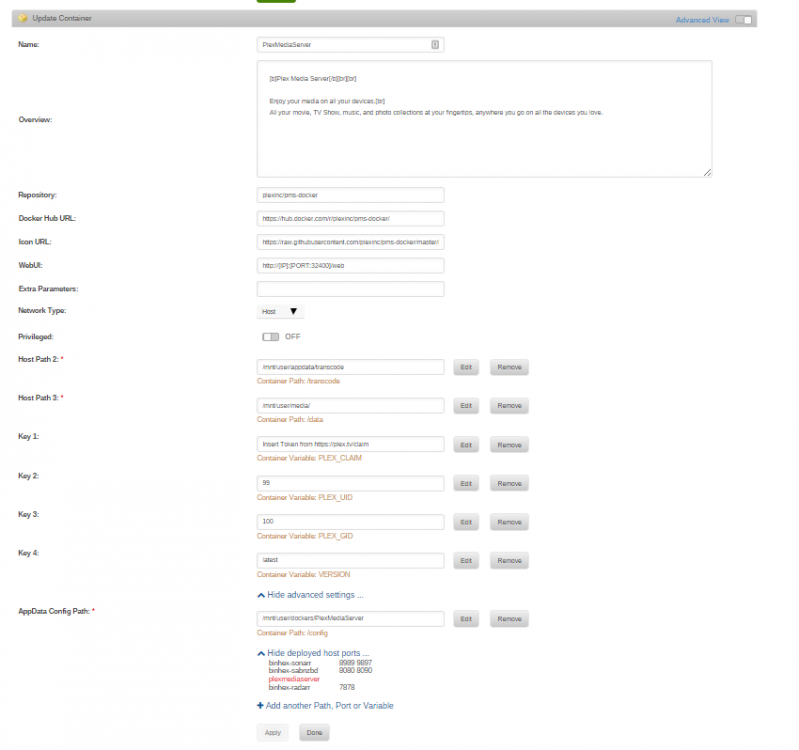
Task: Collapse Hide advanced settings
Action: click(x=310, y=595)
